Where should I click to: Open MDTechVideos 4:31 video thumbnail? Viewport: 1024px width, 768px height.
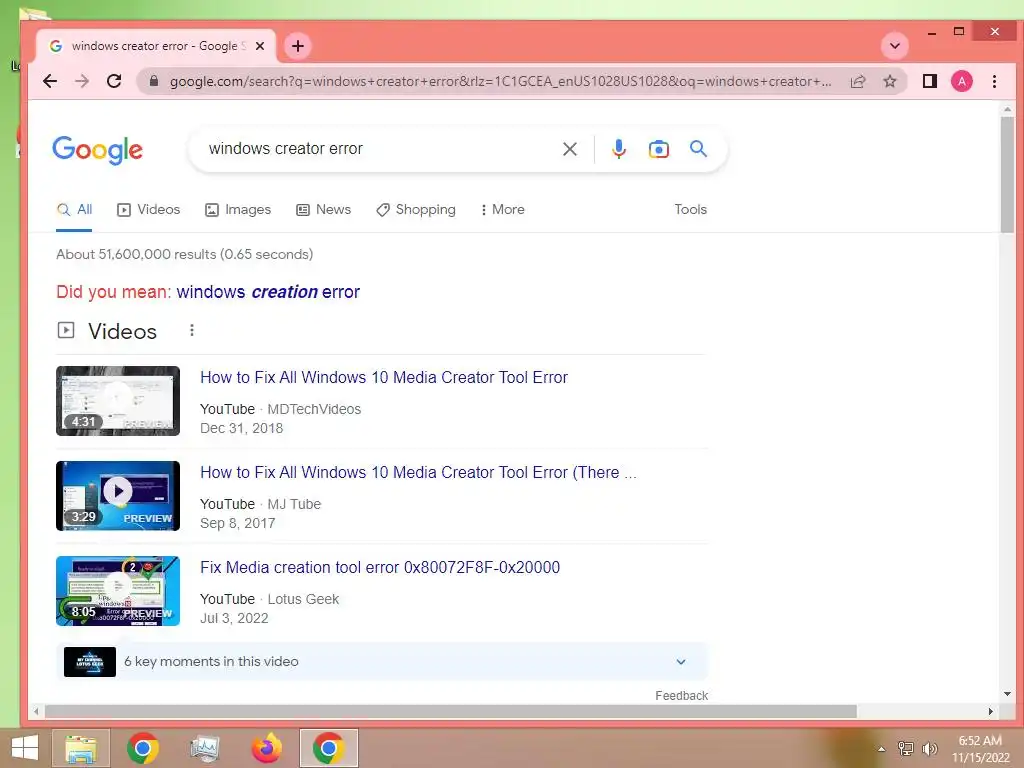pos(118,401)
